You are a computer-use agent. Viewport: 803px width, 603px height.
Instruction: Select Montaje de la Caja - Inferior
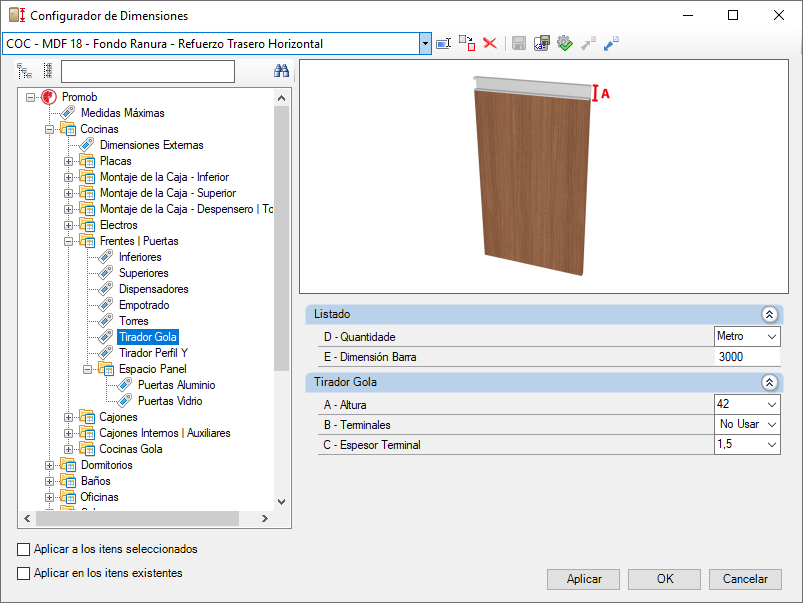tap(164, 177)
